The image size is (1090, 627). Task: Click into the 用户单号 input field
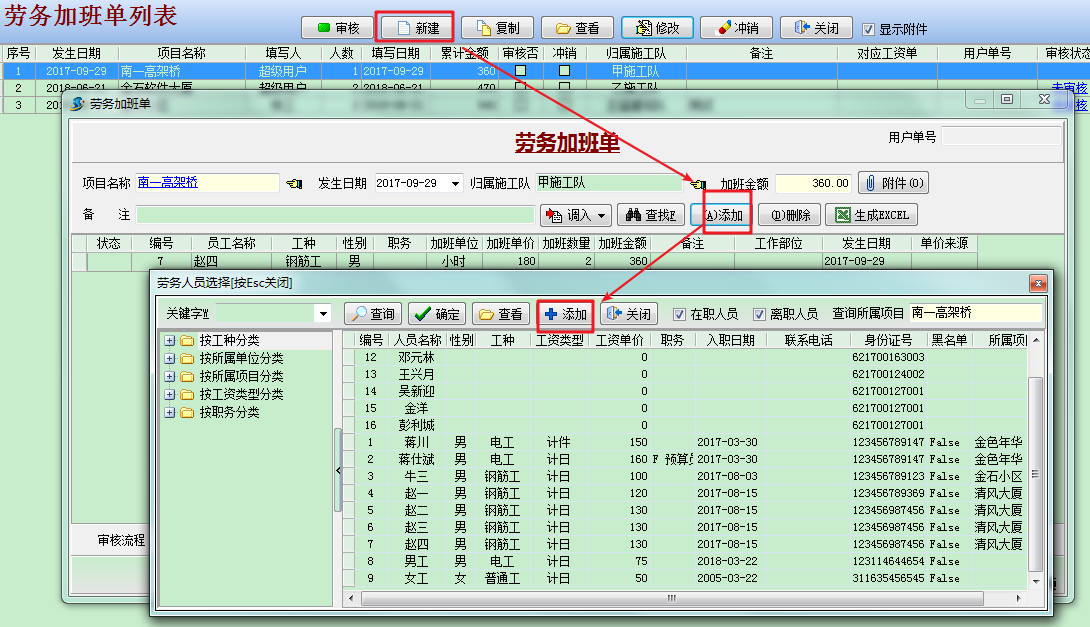coord(1001,136)
